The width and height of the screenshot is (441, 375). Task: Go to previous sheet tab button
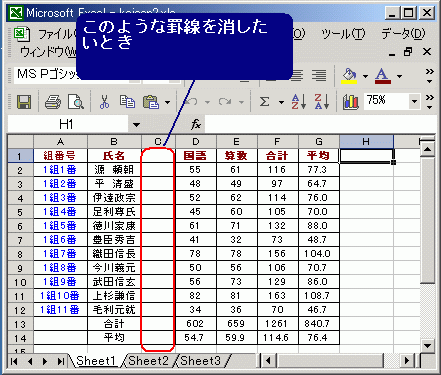click(x=30, y=361)
